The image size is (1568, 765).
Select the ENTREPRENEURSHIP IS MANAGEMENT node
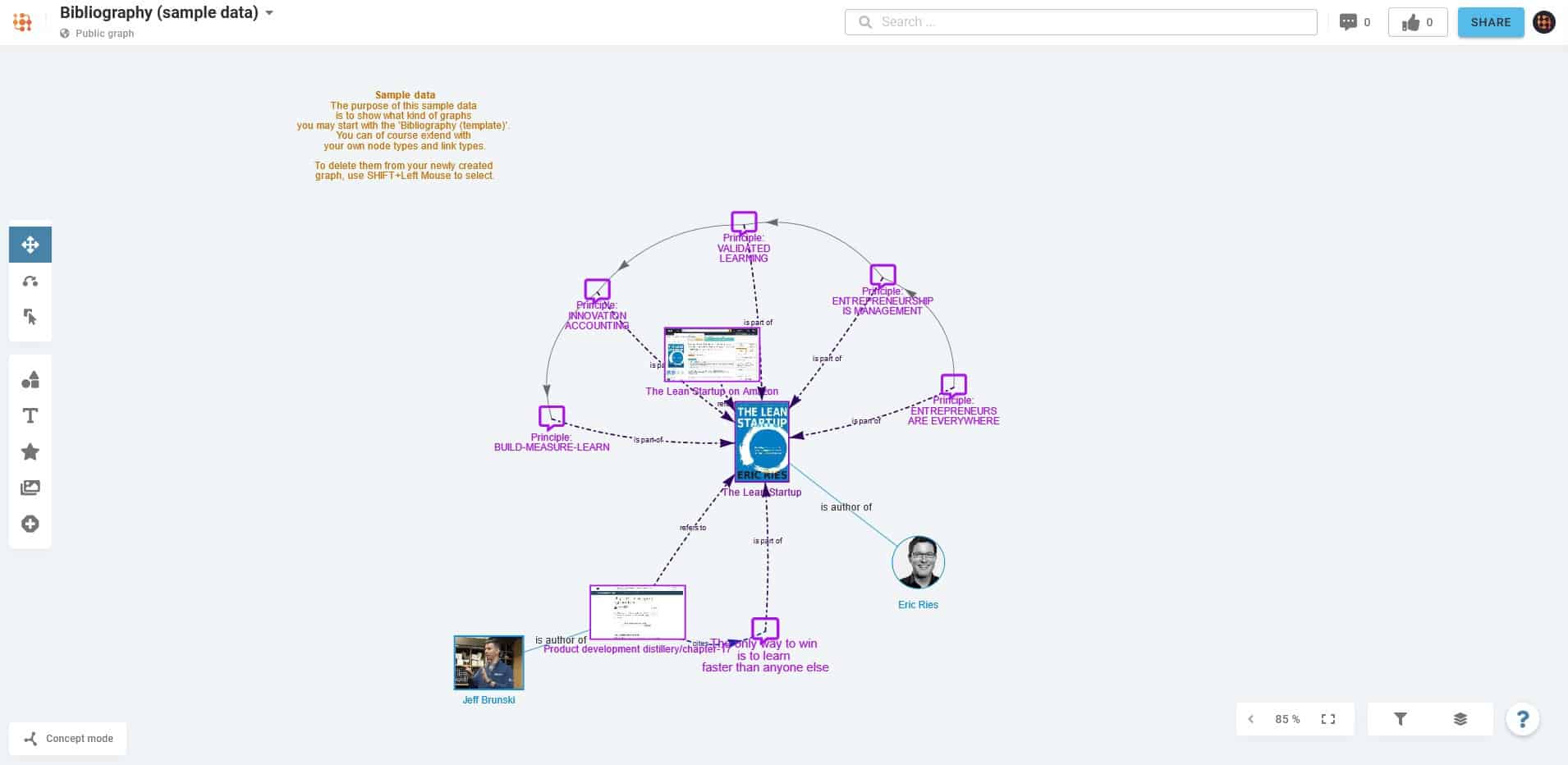883,276
